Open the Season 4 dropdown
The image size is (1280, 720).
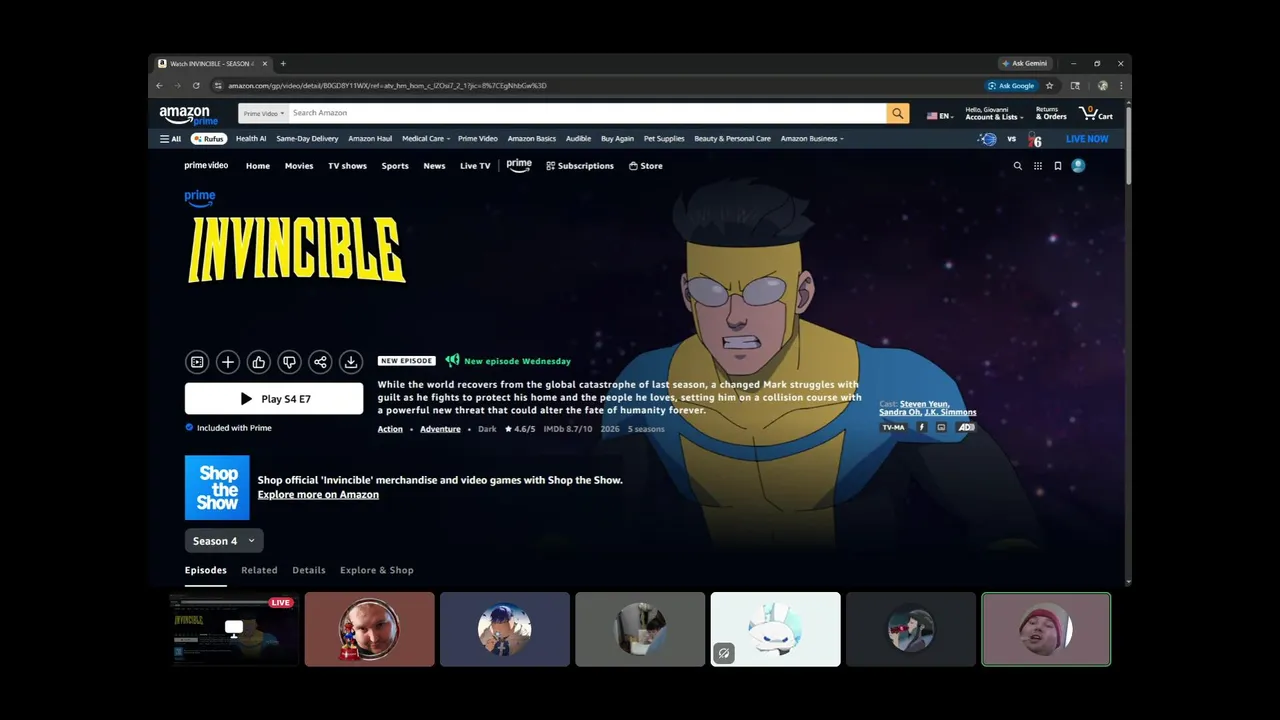pyautogui.click(x=224, y=541)
